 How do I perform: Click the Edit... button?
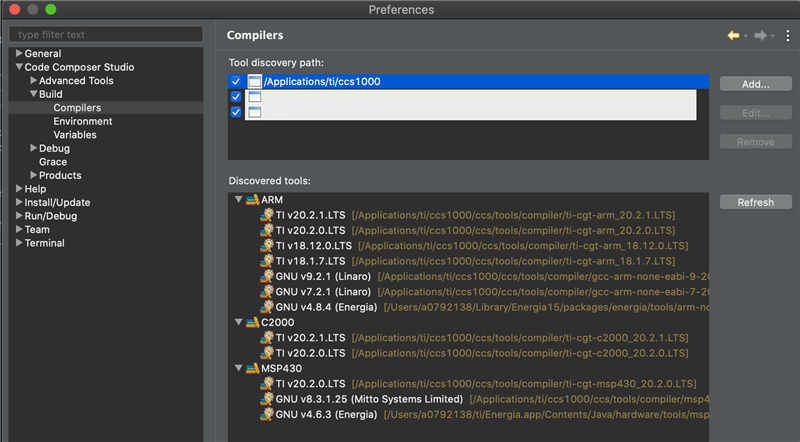(756, 113)
